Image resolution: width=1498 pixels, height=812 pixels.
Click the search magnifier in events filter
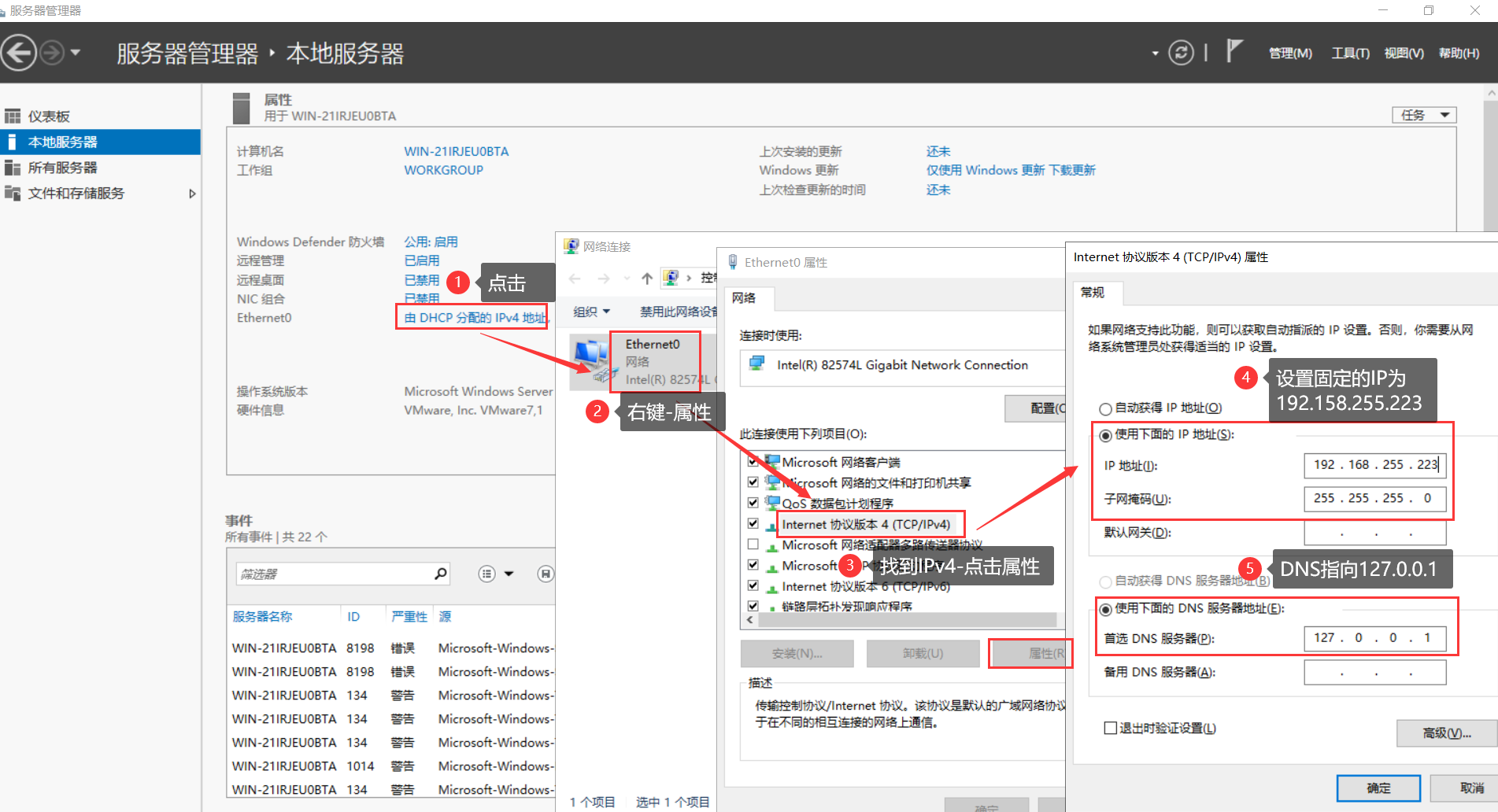(x=441, y=574)
